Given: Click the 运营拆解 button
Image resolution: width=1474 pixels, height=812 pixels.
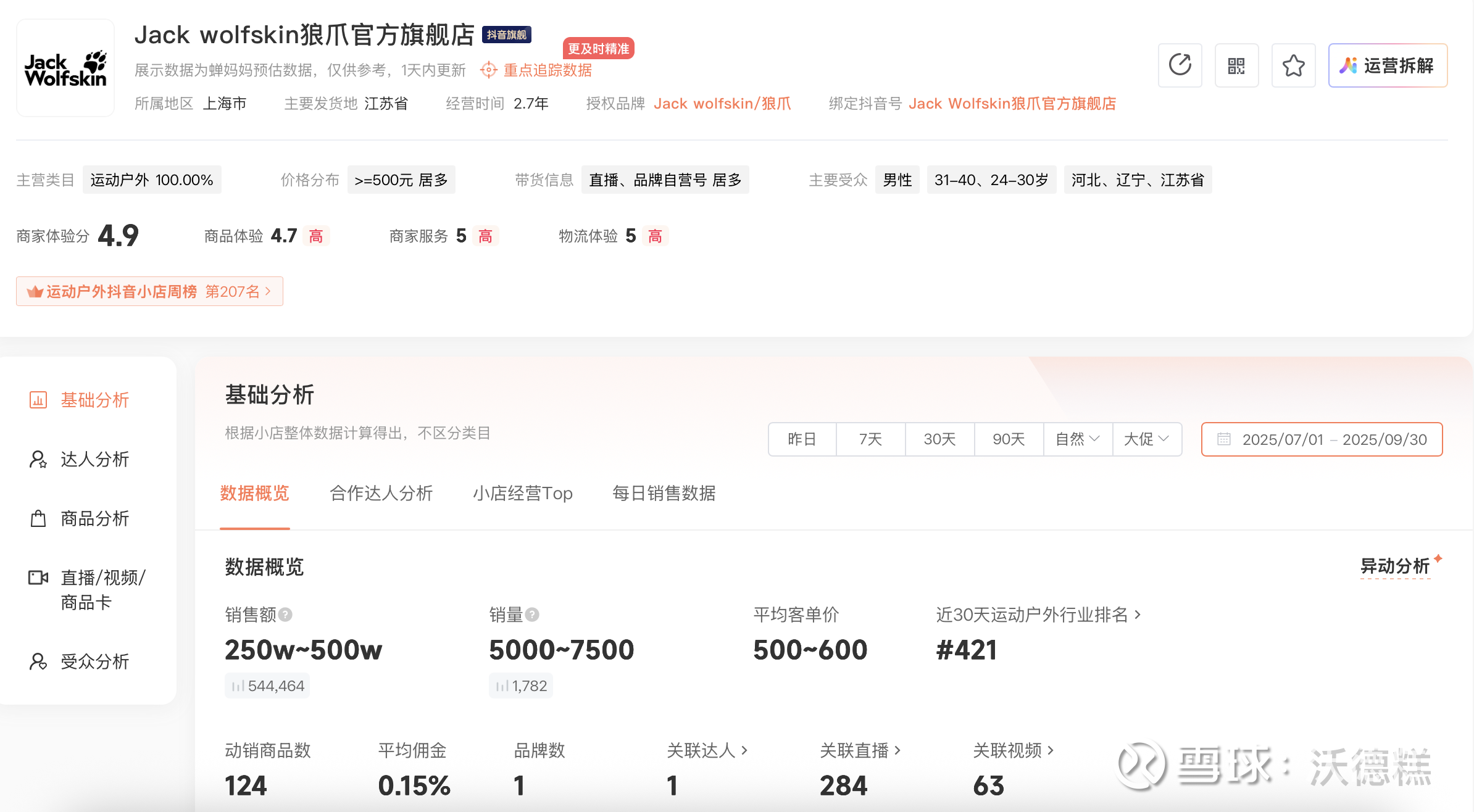Looking at the screenshot, I should click(x=1387, y=65).
